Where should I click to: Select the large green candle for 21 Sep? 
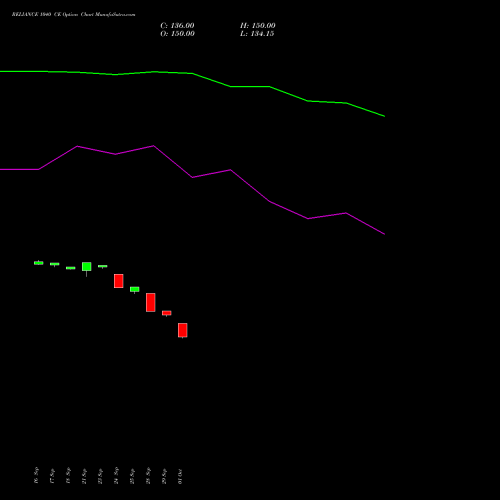87,267
